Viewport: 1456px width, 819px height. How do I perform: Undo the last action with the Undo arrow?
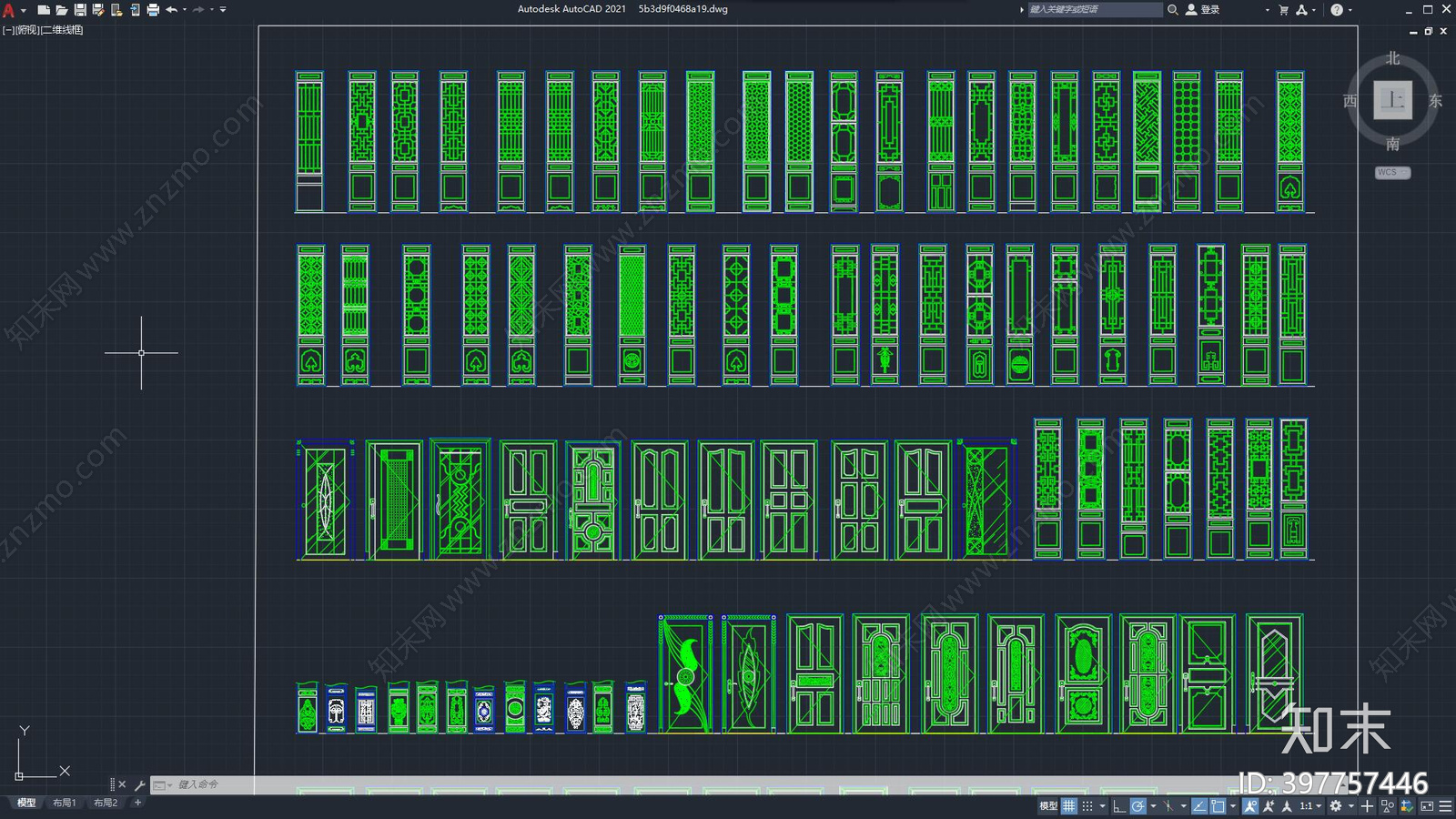171,10
